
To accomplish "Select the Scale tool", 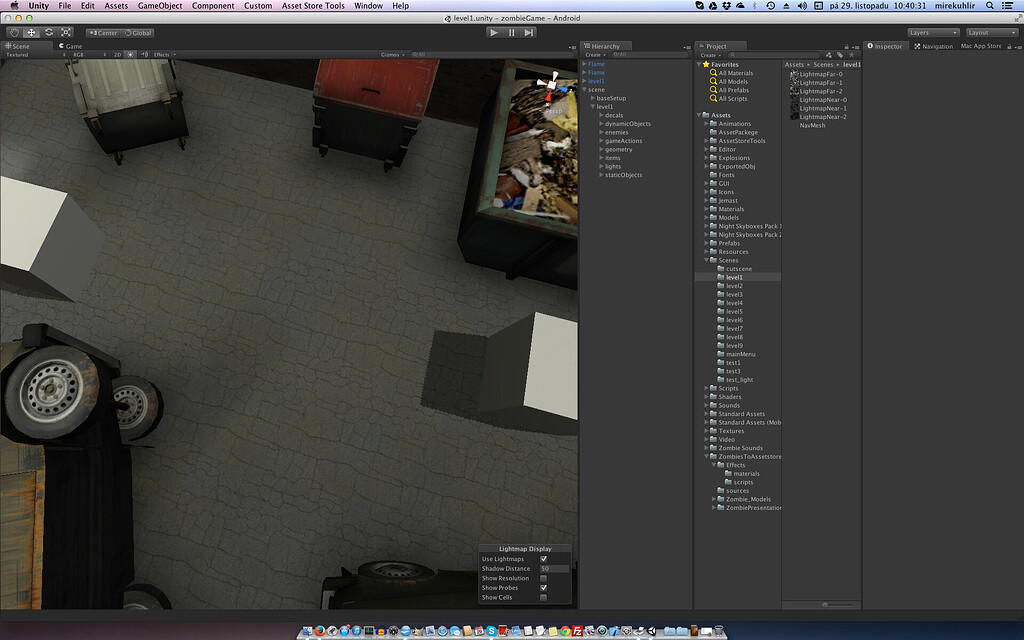I will click(65, 33).
